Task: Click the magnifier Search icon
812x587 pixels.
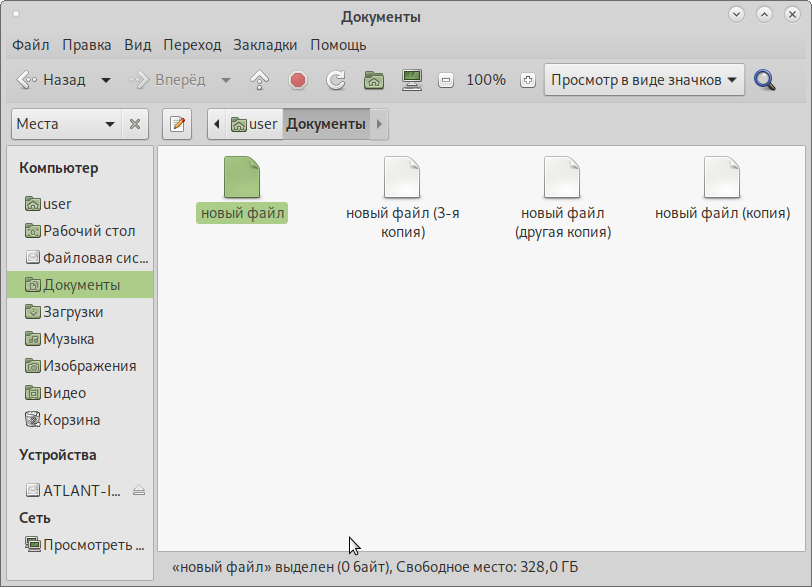Action: point(765,80)
